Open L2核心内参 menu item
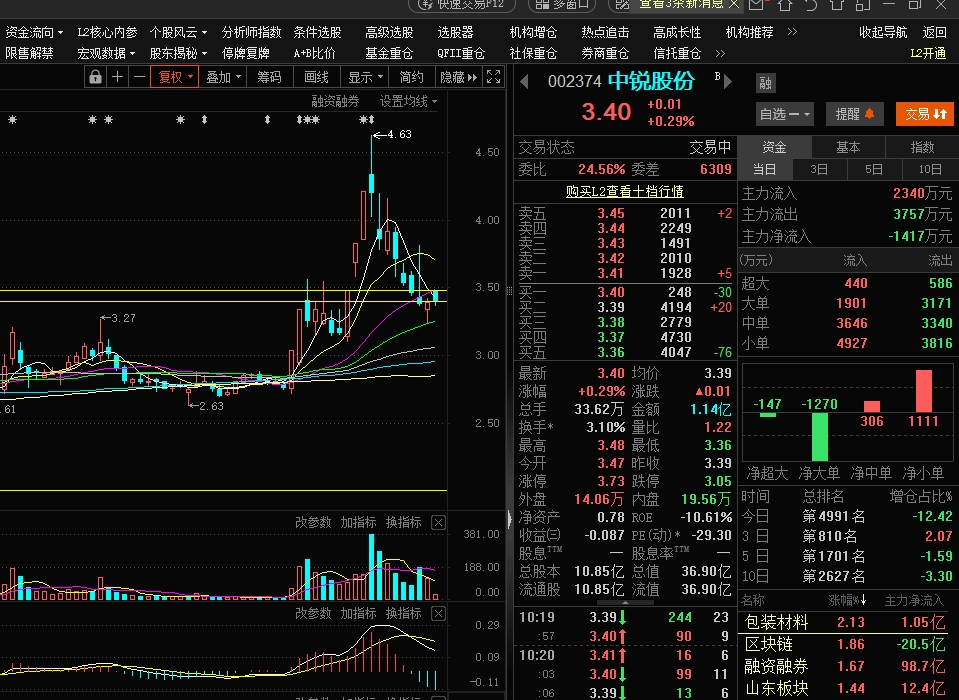 coord(107,32)
